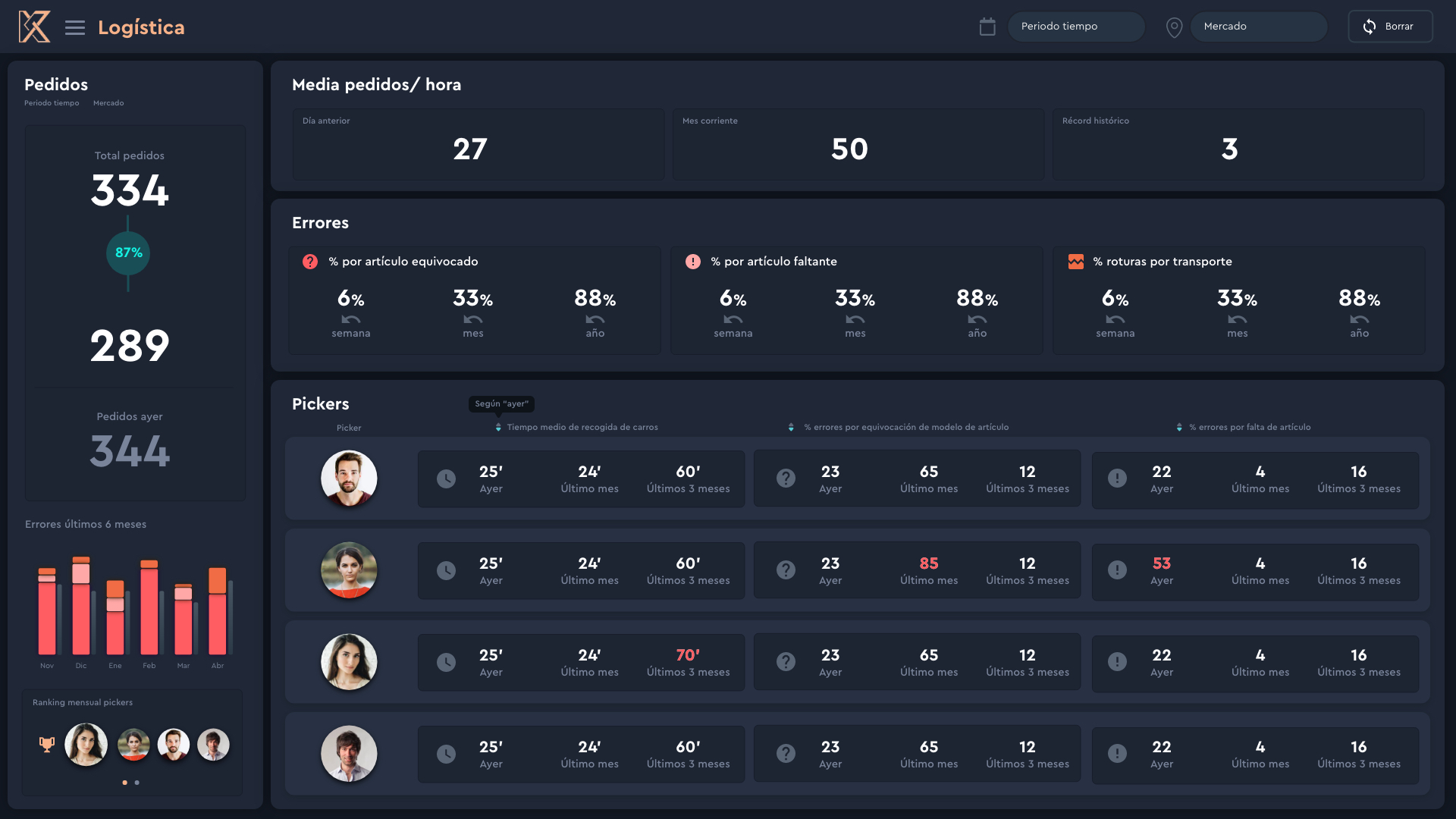Click the 87% progress circle
The width and height of the screenshot is (1456, 819).
[x=128, y=253]
